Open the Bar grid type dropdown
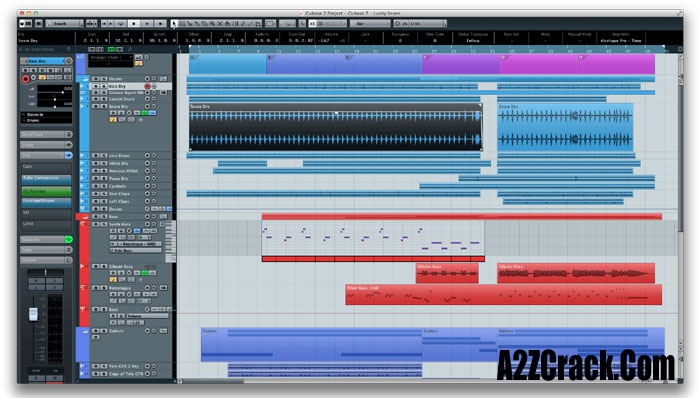 [x=370, y=24]
